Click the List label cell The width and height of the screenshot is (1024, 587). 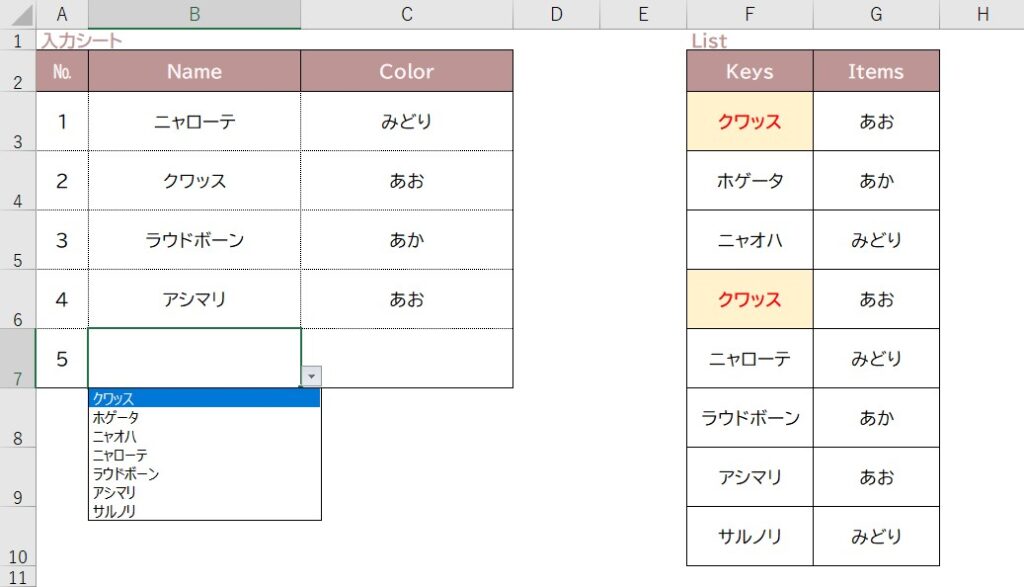[709, 41]
